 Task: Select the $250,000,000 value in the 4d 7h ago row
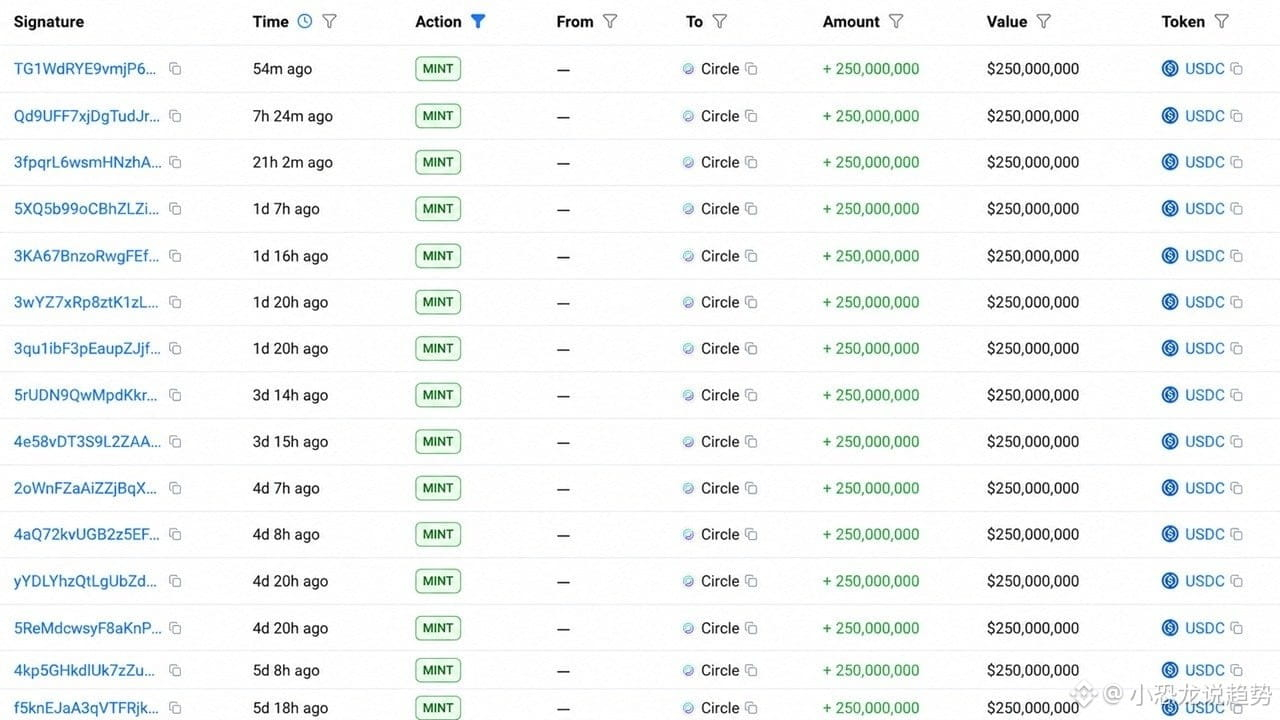point(1033,488)
